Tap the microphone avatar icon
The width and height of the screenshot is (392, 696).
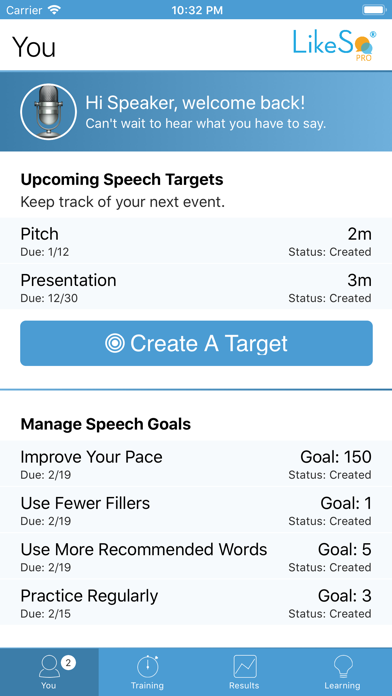click(x=48, y=111)
